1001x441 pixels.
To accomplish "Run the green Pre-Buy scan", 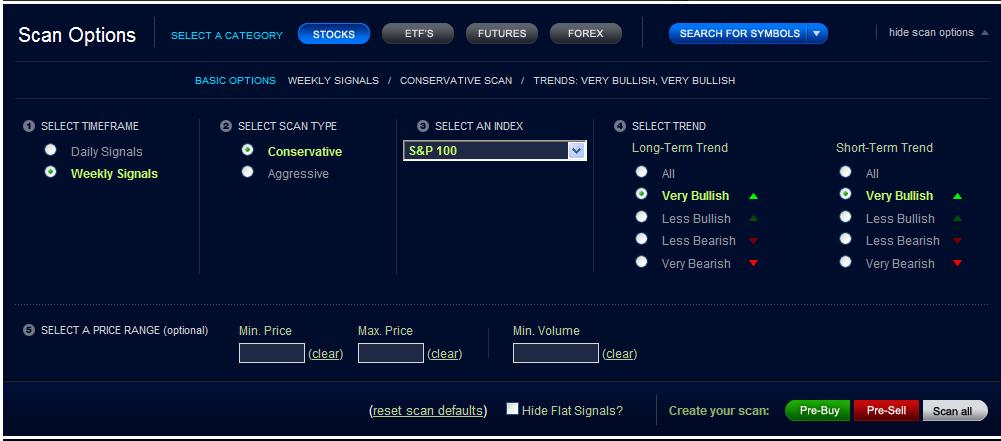I will [x=819, y=410].
